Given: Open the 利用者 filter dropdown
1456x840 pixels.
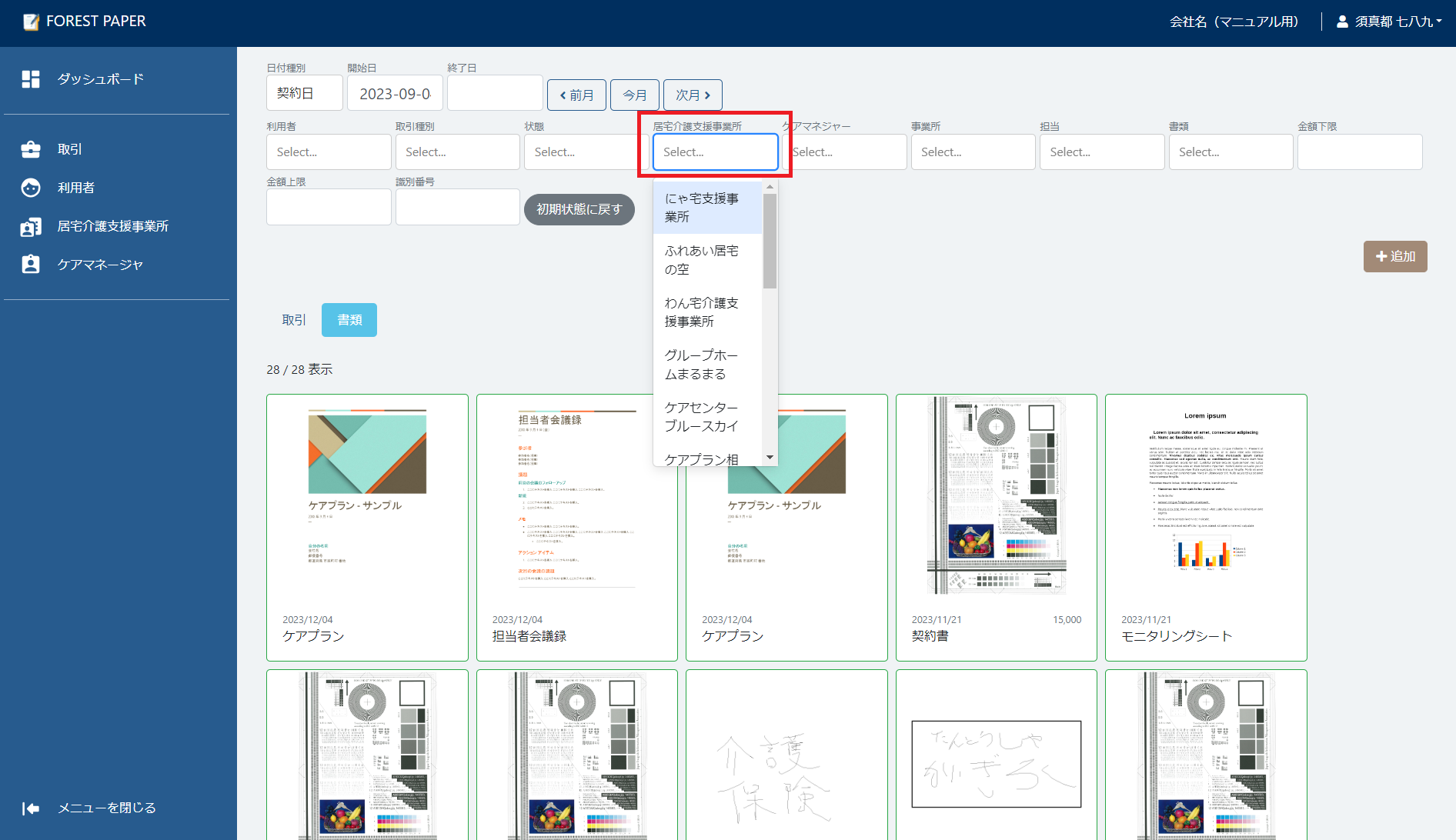Looking at the screenshot, I should coord(328,152).
